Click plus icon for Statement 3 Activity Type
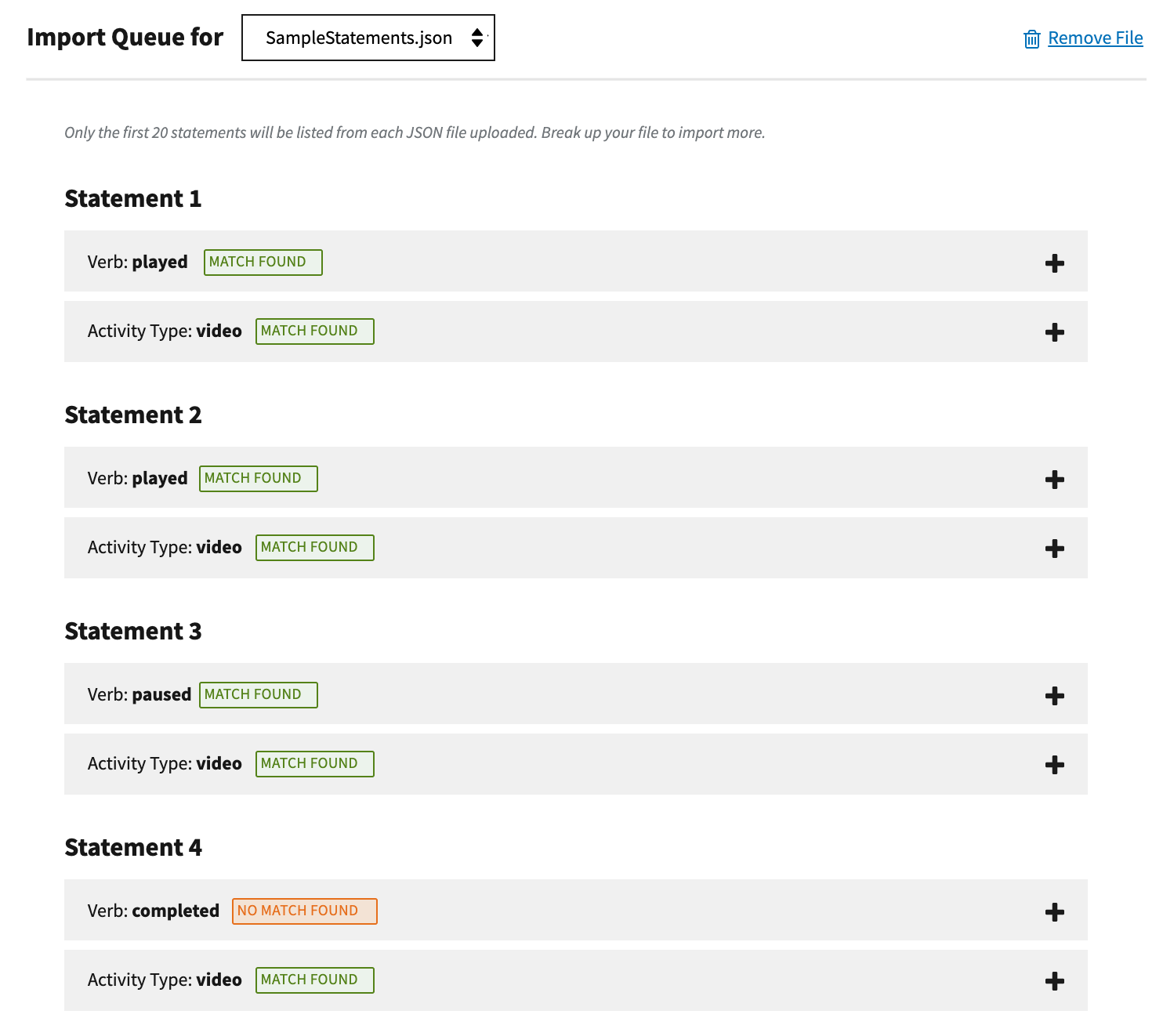This screenshot has width=1163, height=1036. click(x=1054, y=765)
